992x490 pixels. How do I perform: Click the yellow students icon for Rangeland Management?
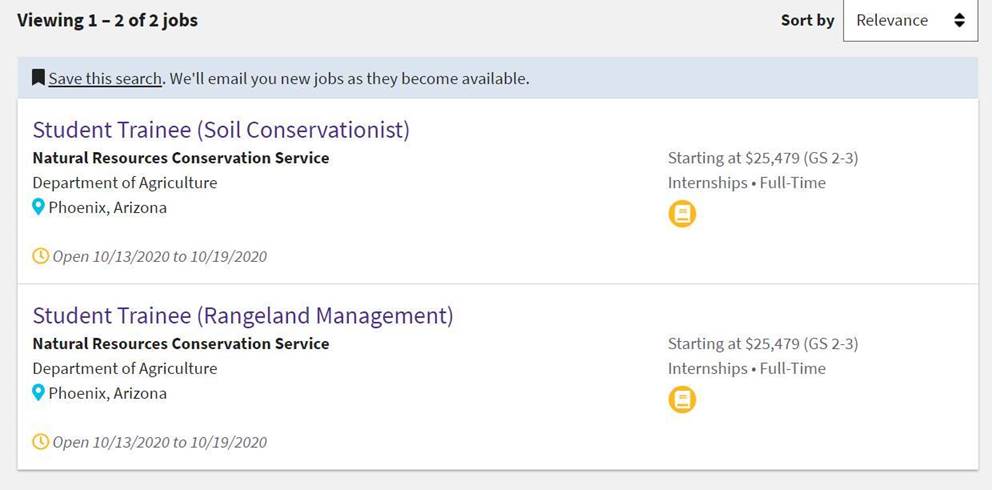(682, 400)
